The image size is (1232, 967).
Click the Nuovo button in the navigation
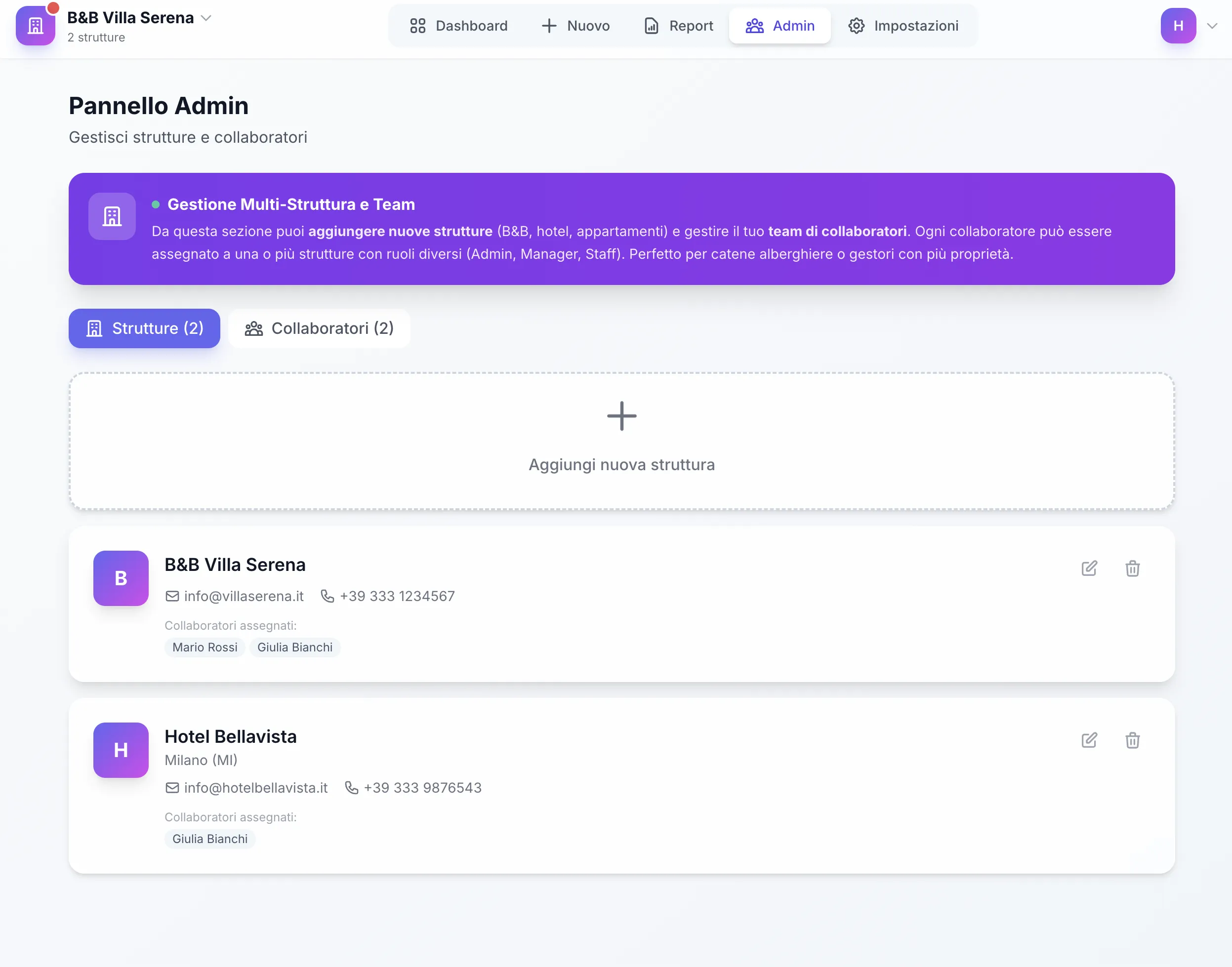coord(575,26)
